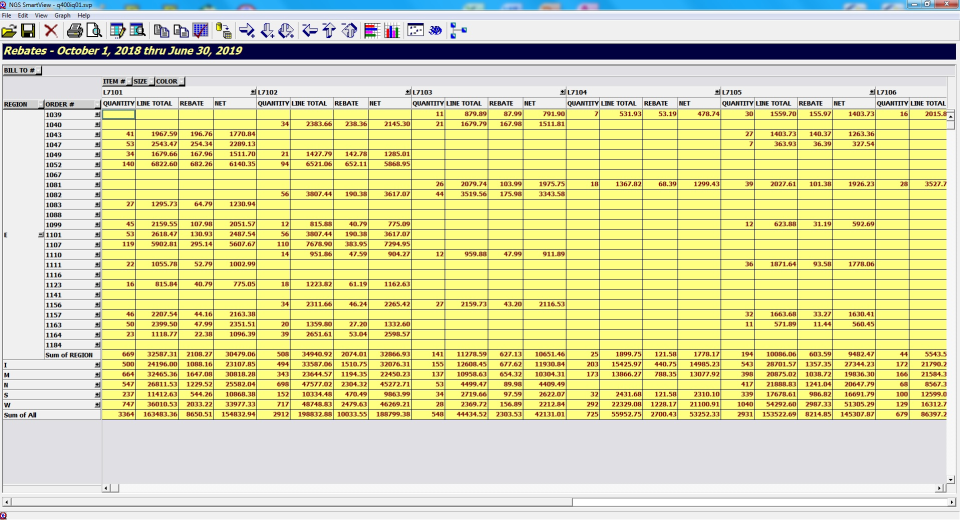Image resolution: width=960 pixels, height=520 pixels.
Task: Open a file with the folder icon
Action: [x=9, y=31]
